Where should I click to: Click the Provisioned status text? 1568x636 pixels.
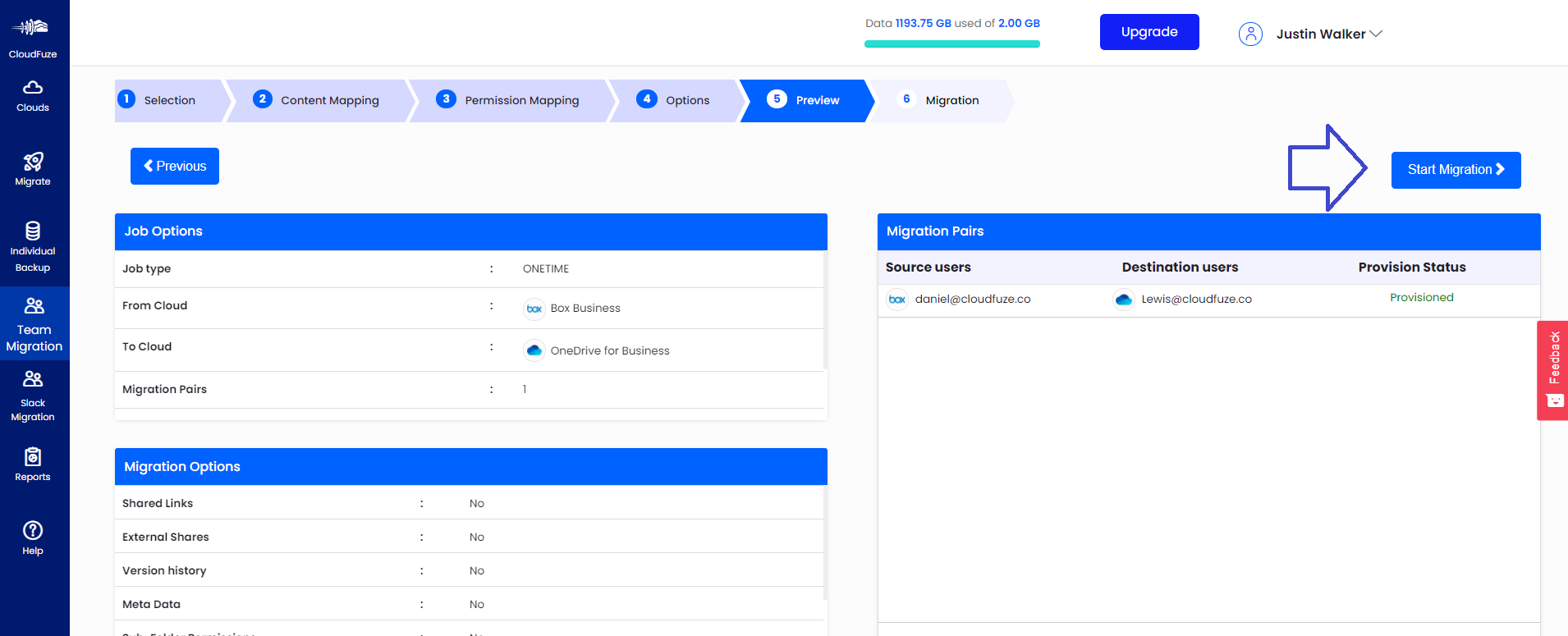point(1421,298)
